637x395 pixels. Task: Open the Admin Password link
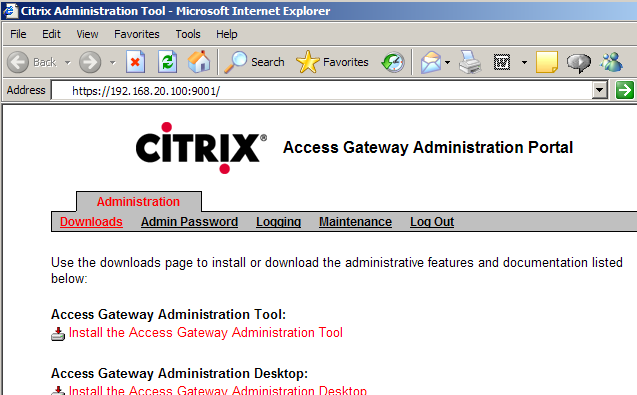[189, 222]
